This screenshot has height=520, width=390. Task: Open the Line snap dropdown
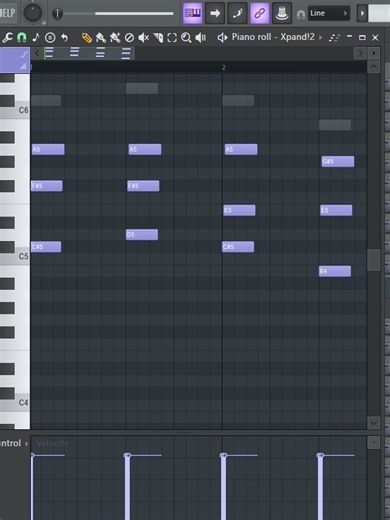tap(329, 13)
